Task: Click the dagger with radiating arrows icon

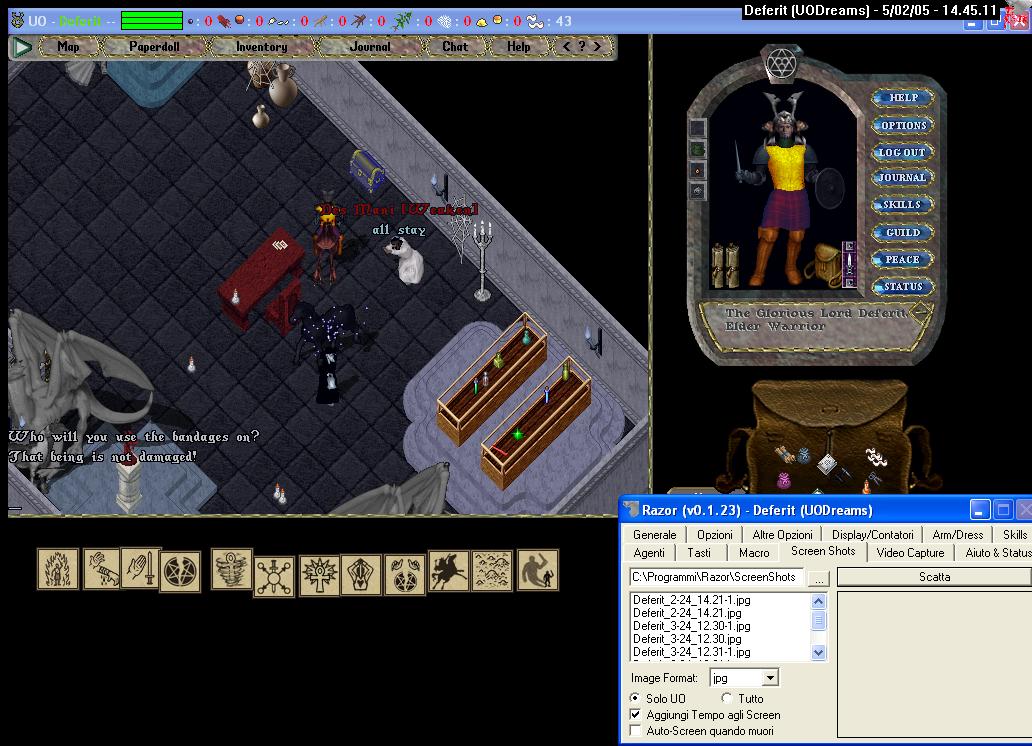Action: 274,577
